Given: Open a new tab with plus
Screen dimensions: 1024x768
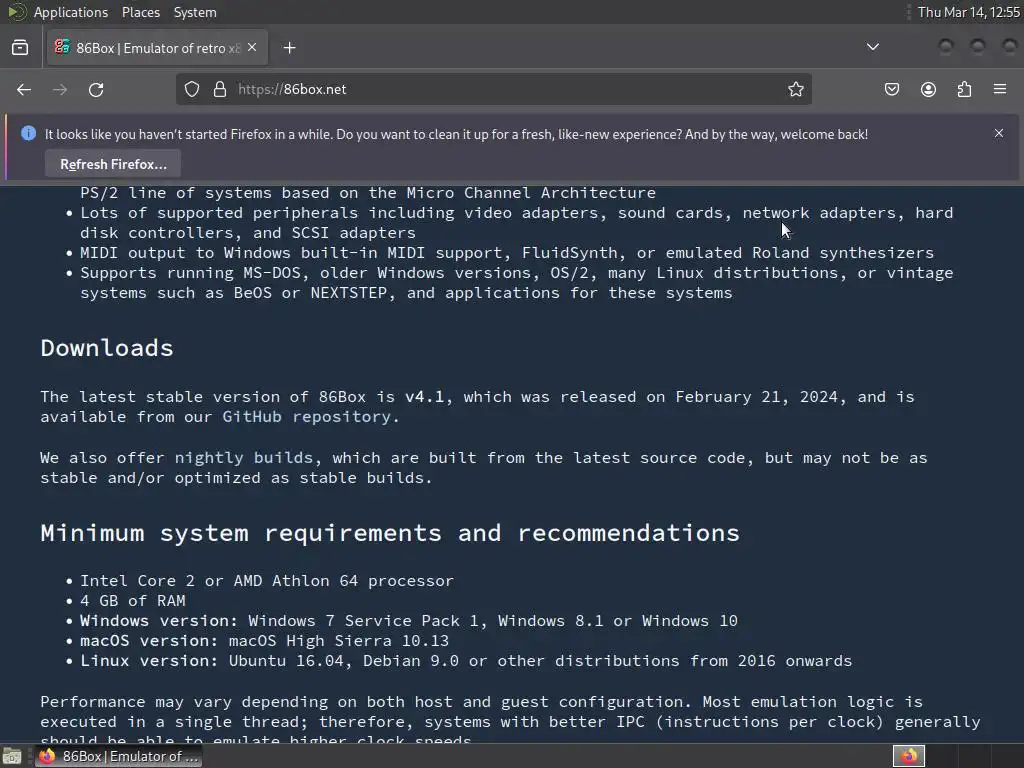Looking at the screenshot, I should pos(289,48).
